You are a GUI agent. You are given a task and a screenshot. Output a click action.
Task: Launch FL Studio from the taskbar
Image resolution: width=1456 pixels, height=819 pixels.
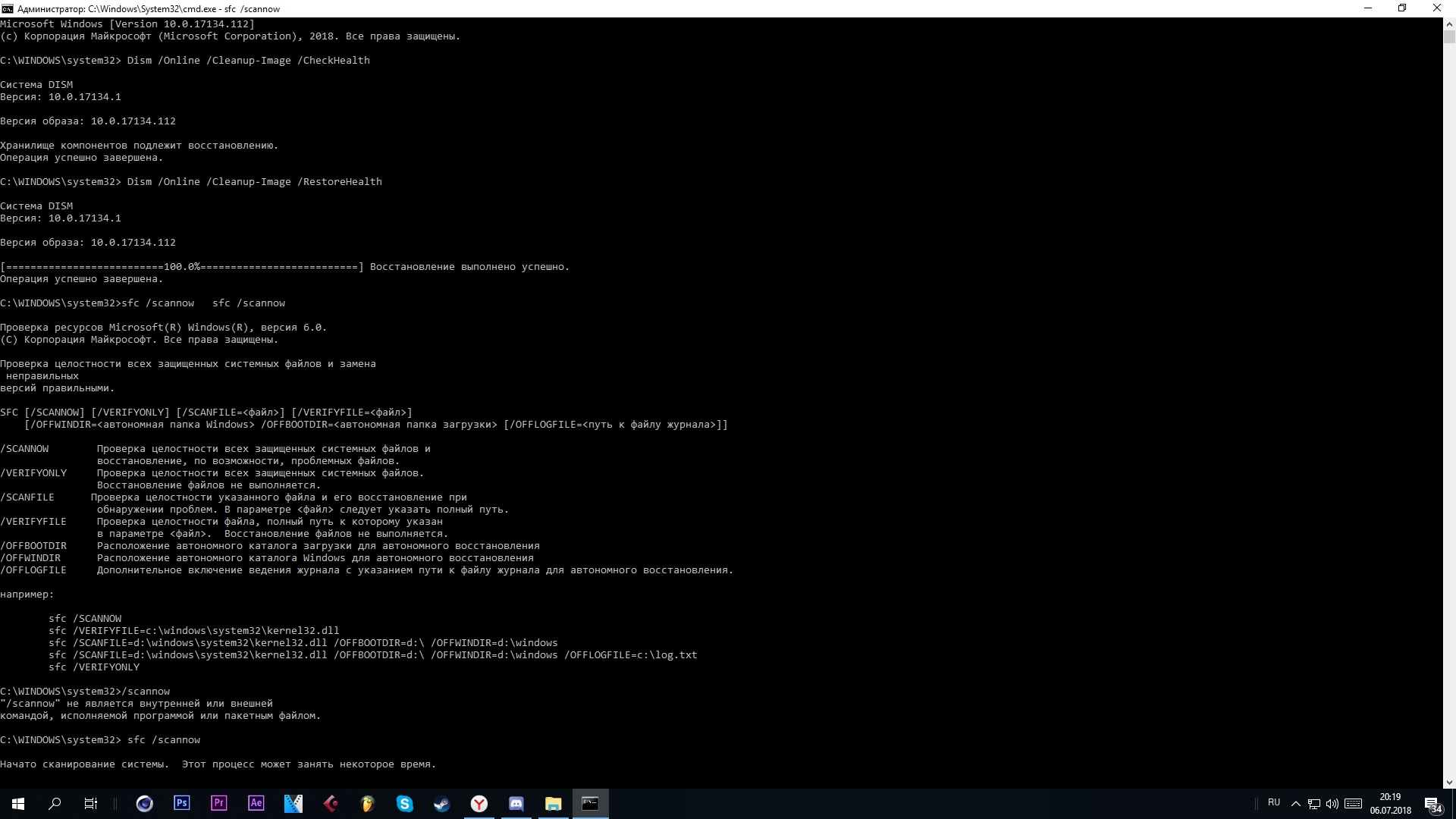pyautogui.click(x=367, y=804)
